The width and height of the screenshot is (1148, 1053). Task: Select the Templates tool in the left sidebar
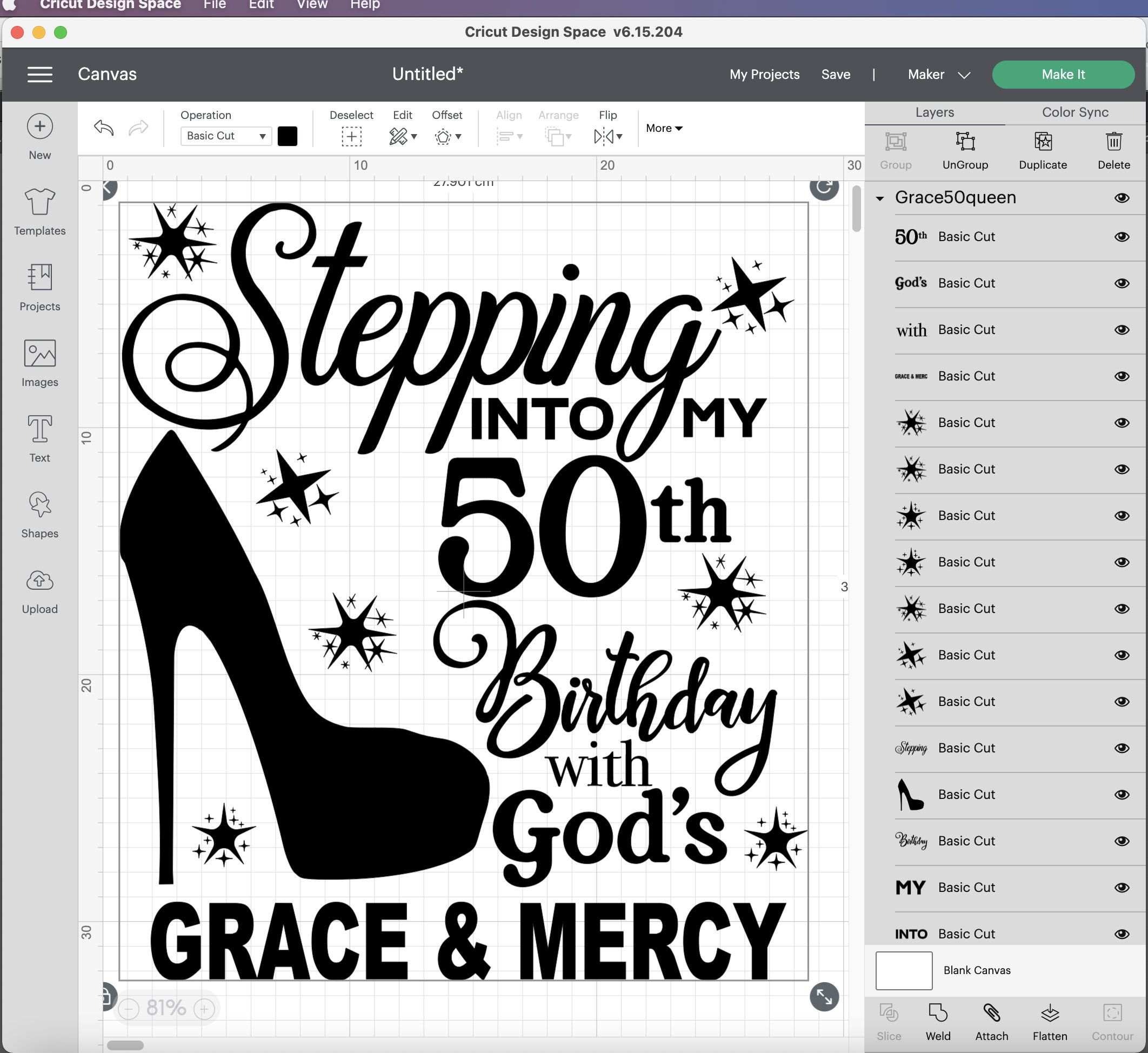[x=39, y=211]
